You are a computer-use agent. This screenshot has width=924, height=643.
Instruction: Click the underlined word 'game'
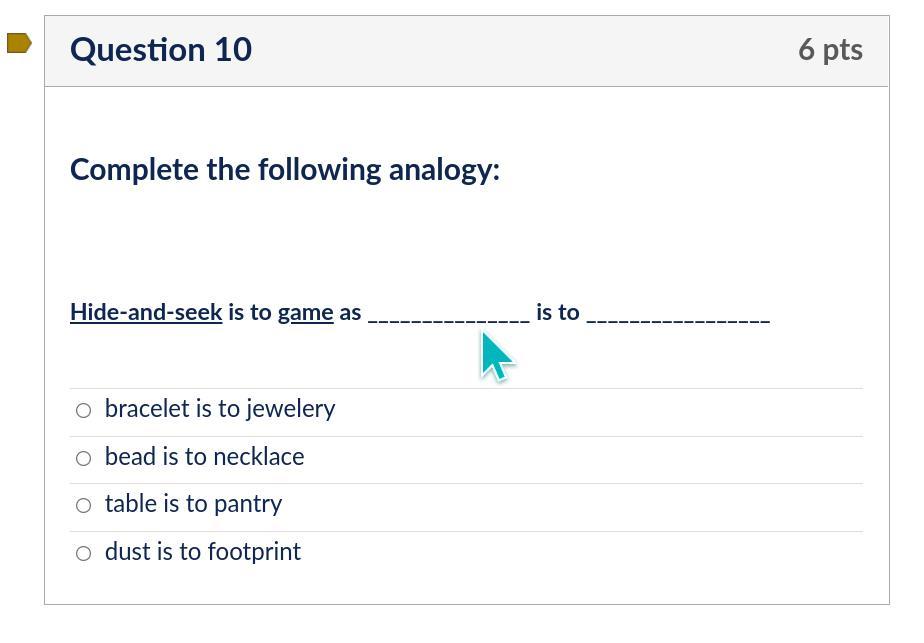click(x=305, y=312)
